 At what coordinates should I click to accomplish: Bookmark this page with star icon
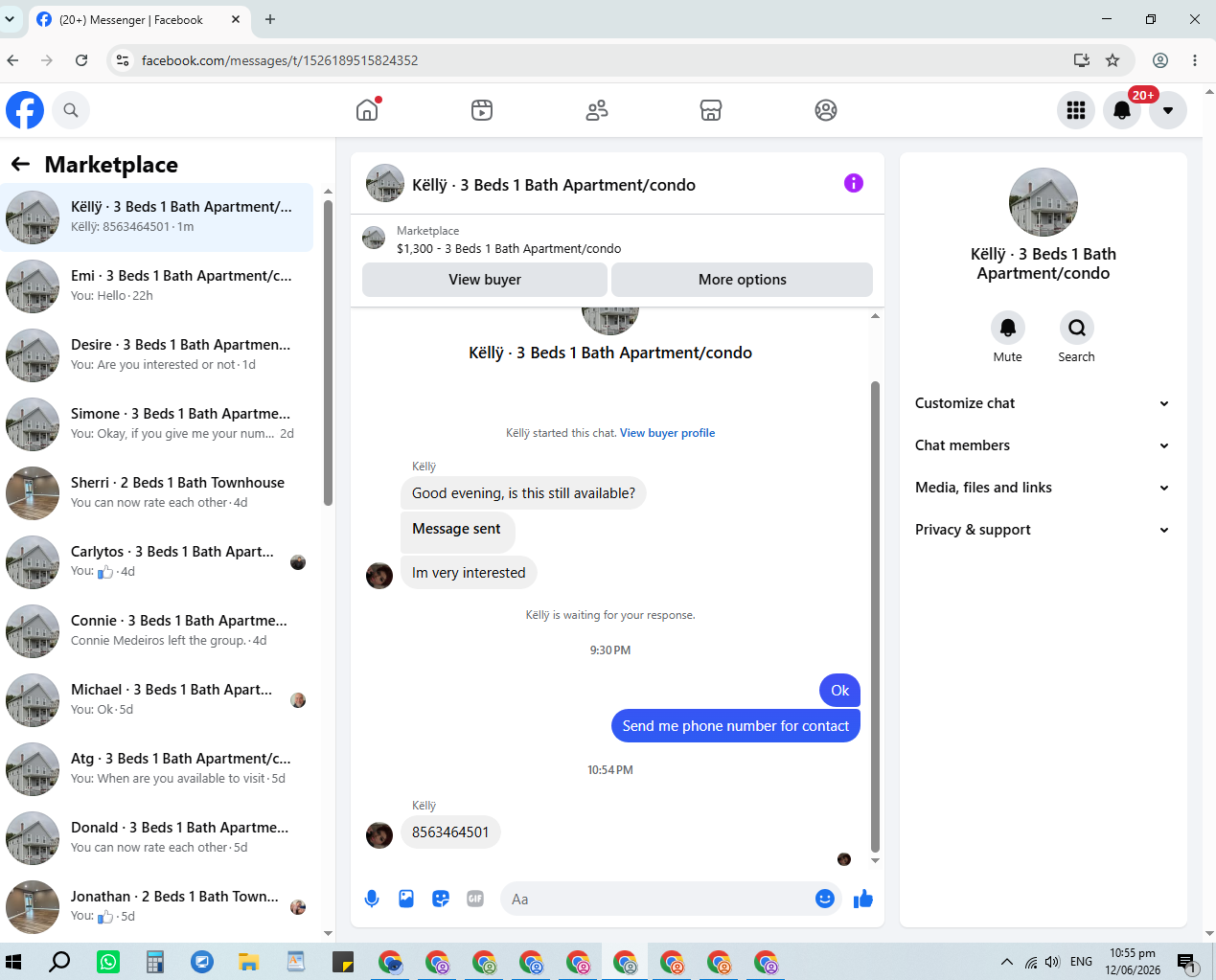point(1113,60)
